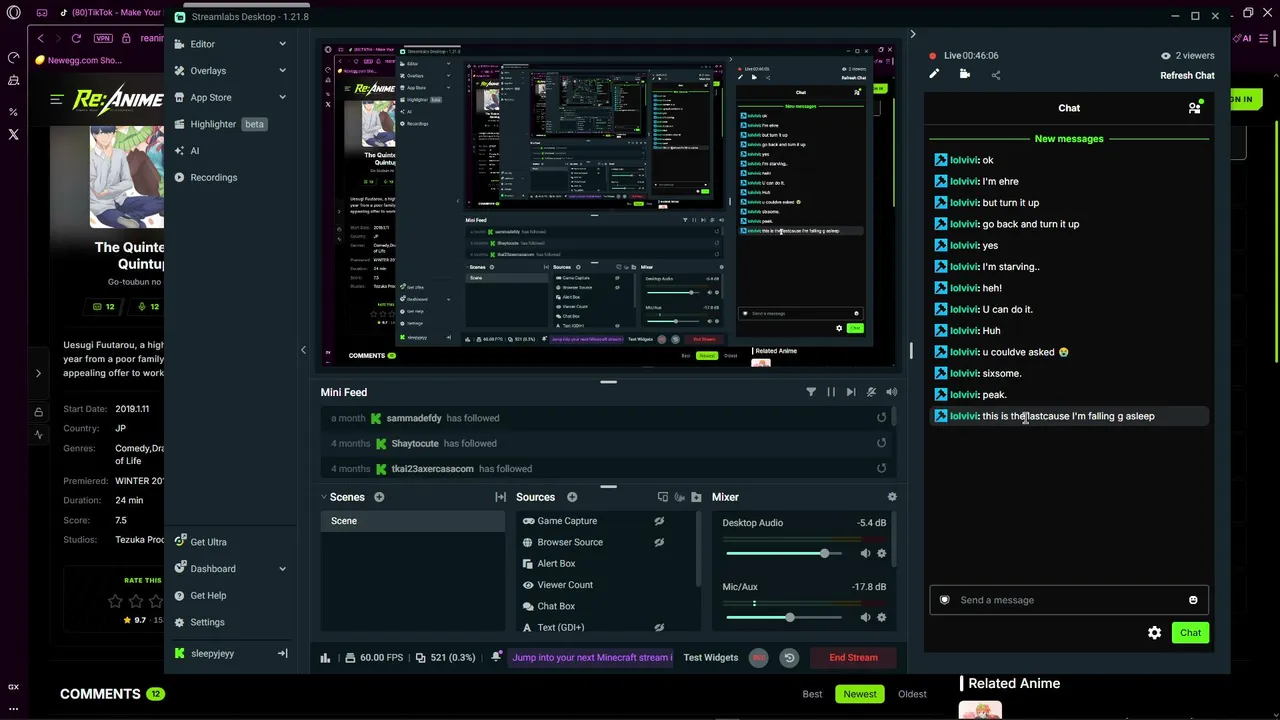Open the chat users list icon
The image size is (1280, 720).
tap(1194, 107)
